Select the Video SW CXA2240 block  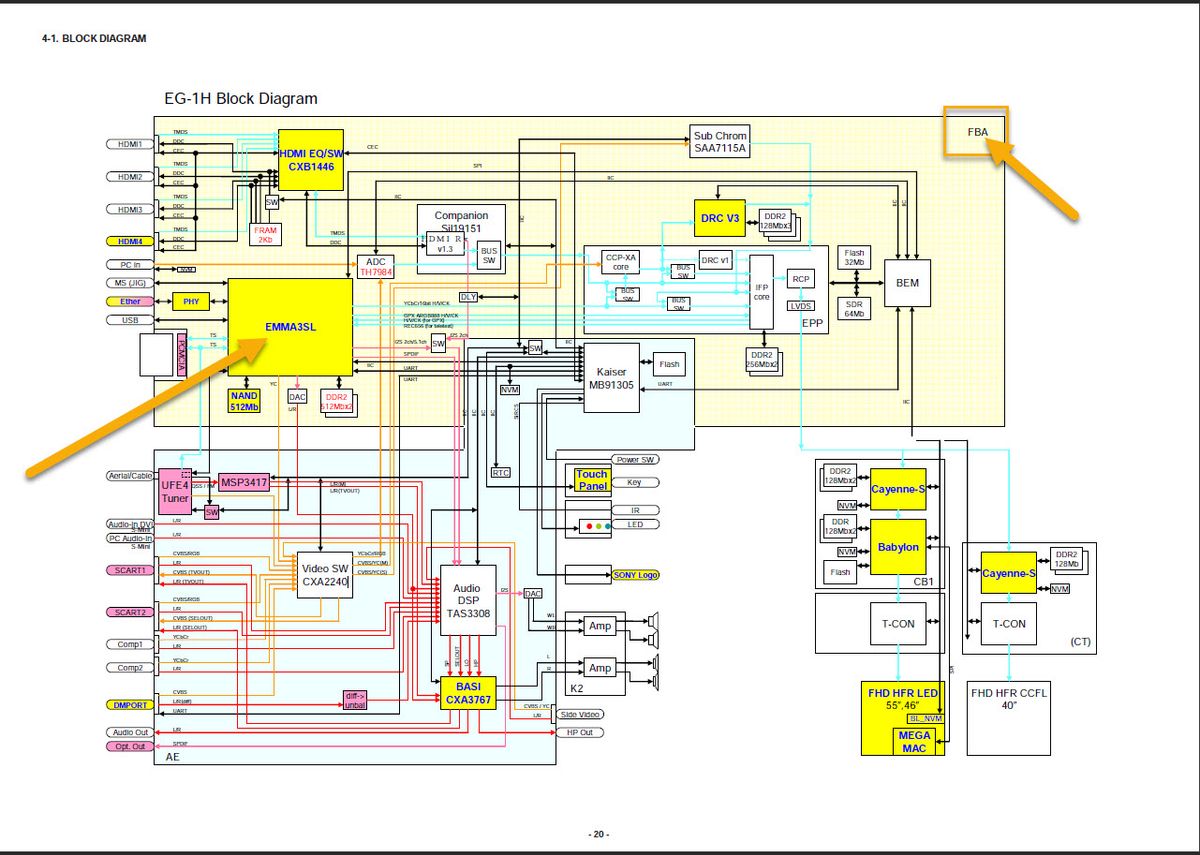[x=324, y=575]
